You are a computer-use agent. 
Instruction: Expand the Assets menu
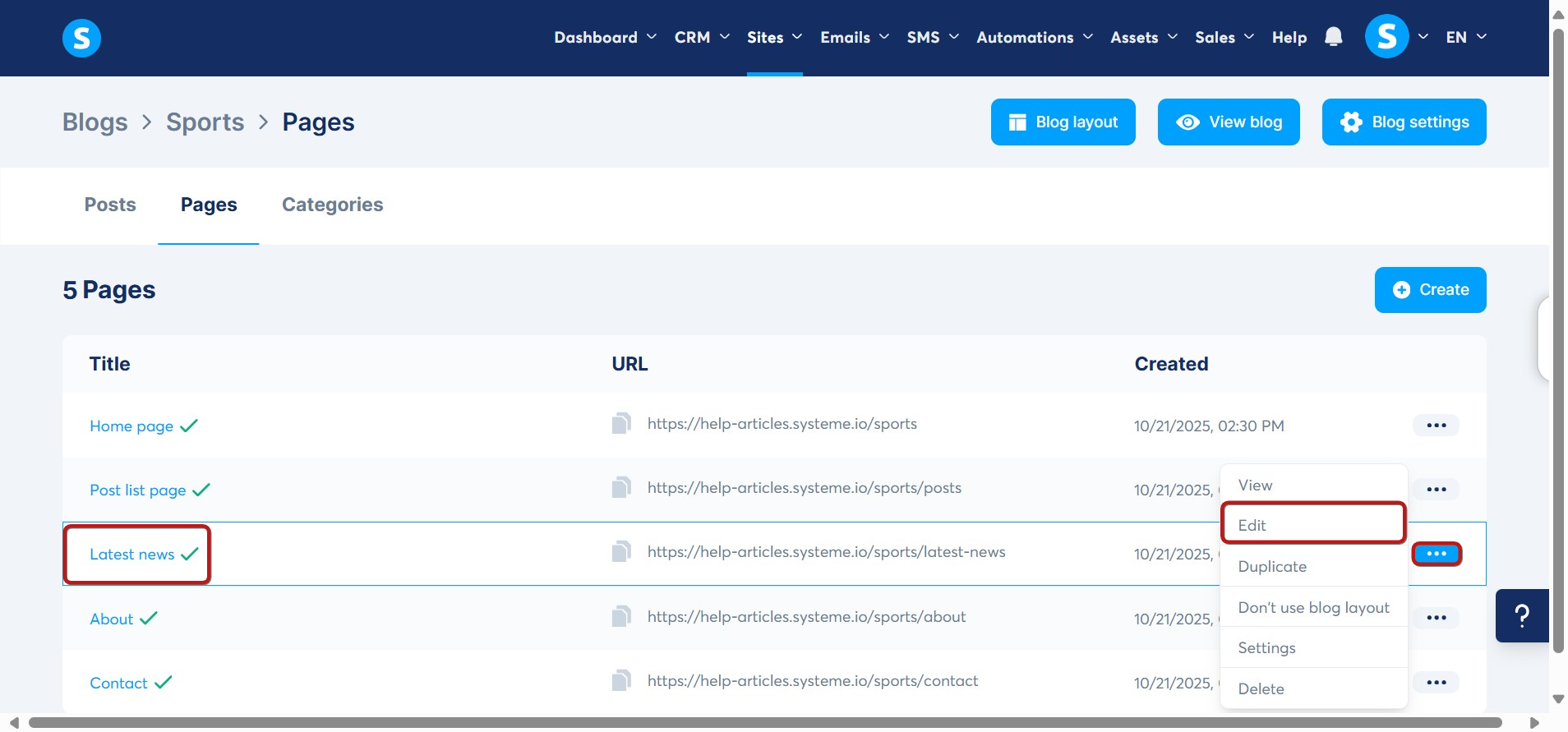pyautogui.click(x=1144, y=37)
